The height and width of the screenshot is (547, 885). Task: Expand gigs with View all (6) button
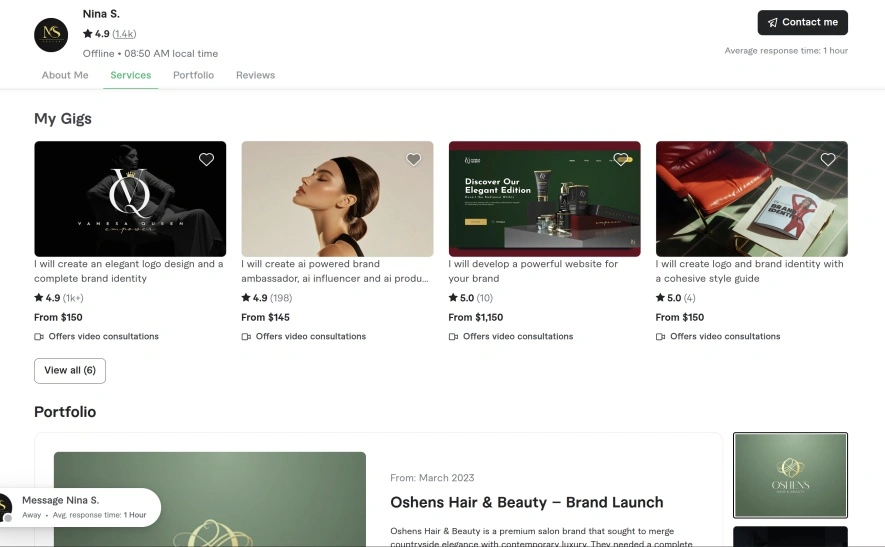[x=70, y=370]
